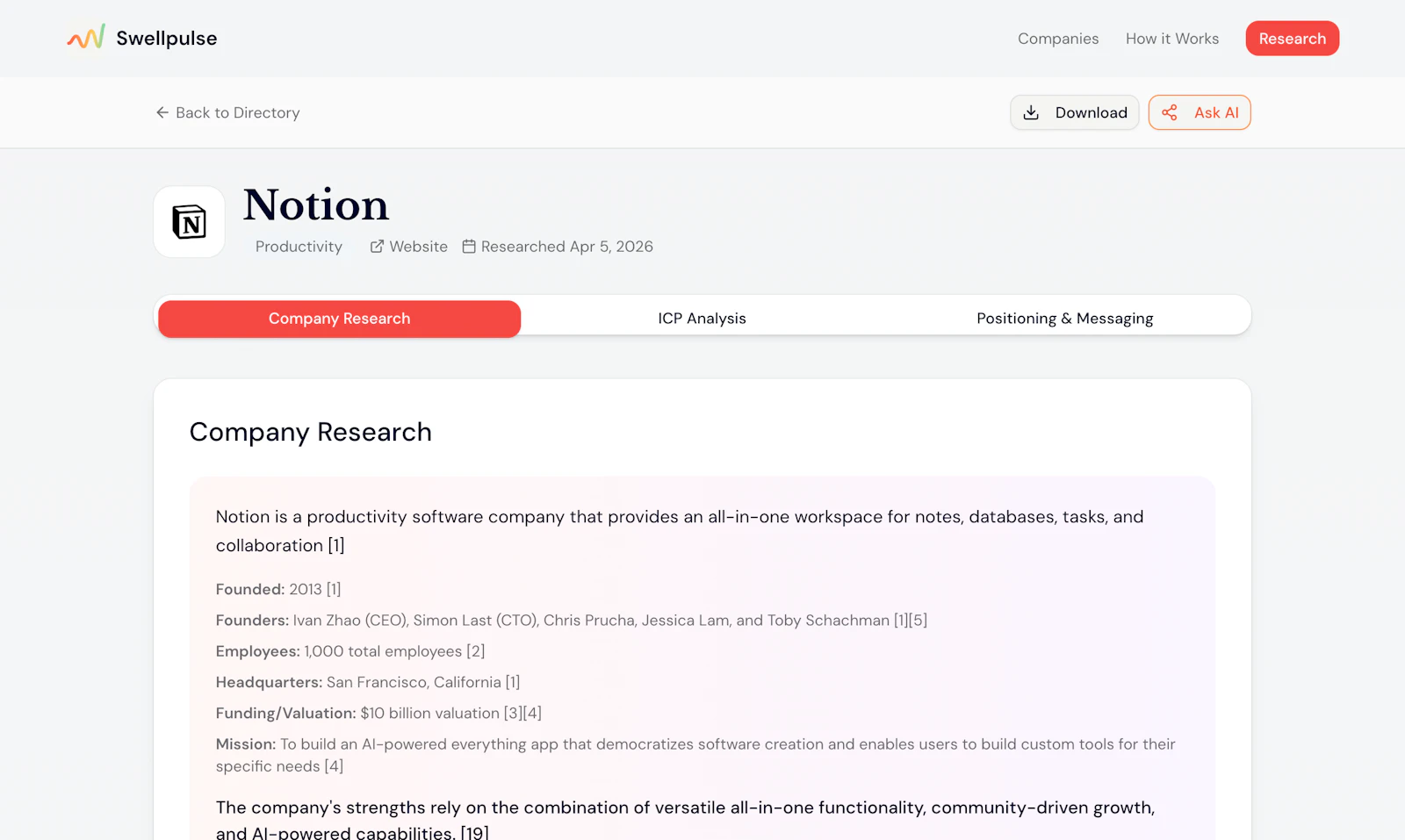This screenshot has width=1405, height=840.
Task: Return via Back to Directory link
Action: [x=228, y=112]
